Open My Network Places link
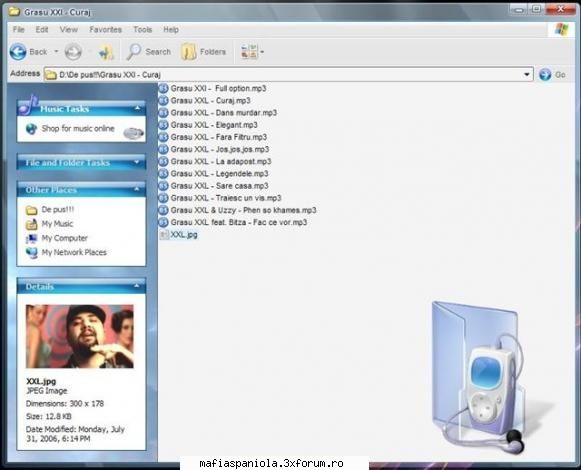 [x=74, y=252]
